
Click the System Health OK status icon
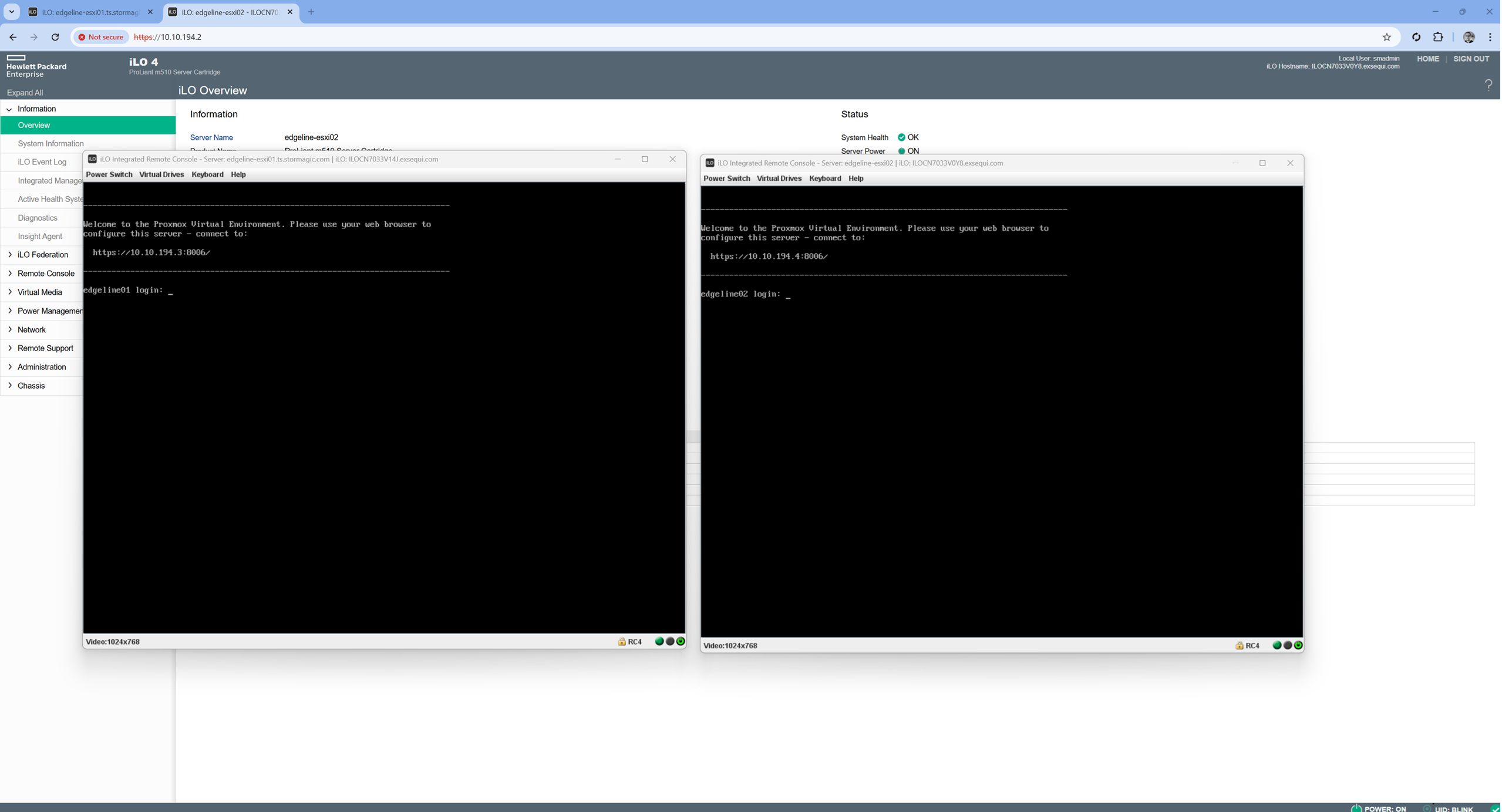point(901,137)
